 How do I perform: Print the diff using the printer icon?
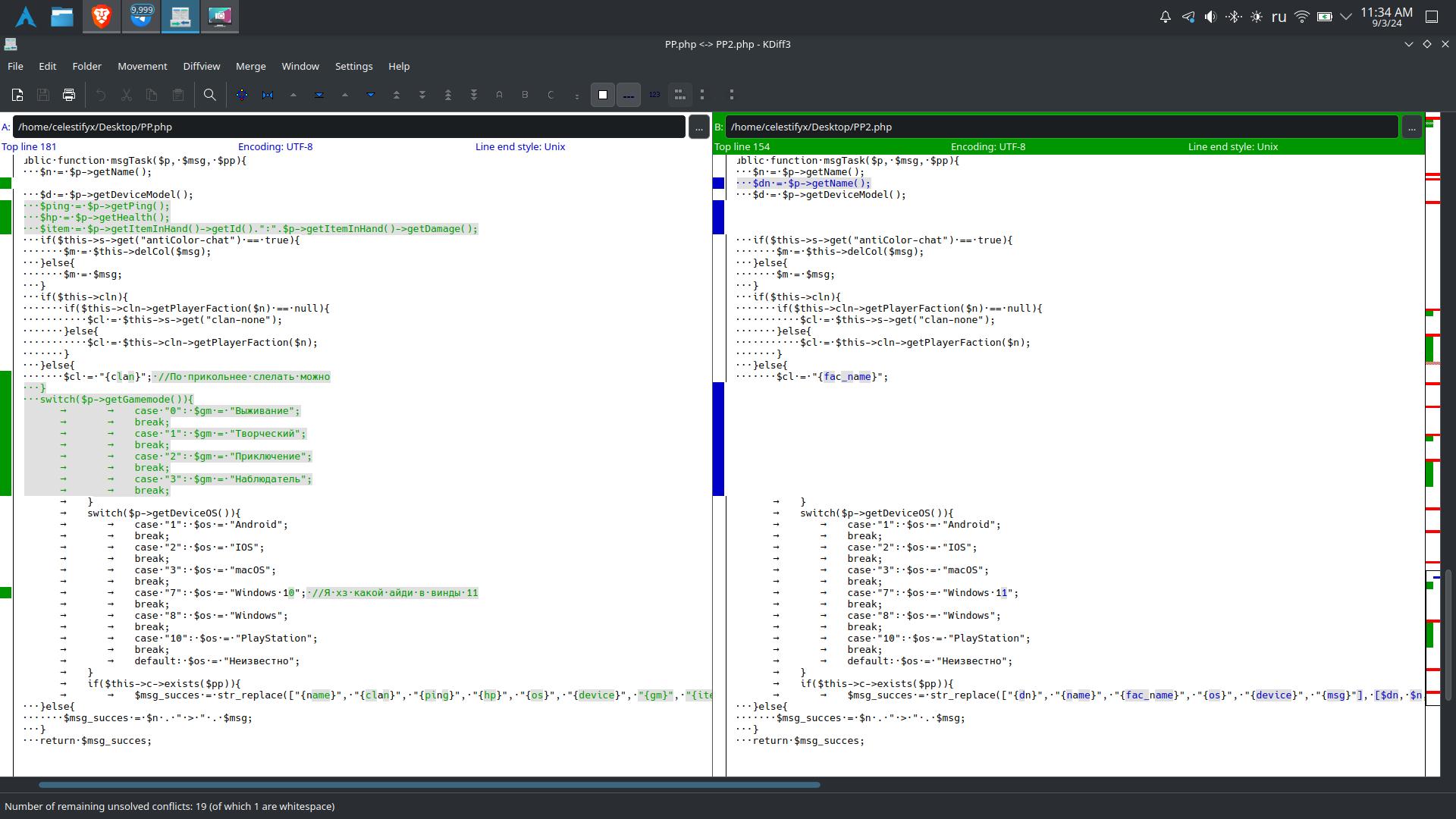(x=68, y=95)
